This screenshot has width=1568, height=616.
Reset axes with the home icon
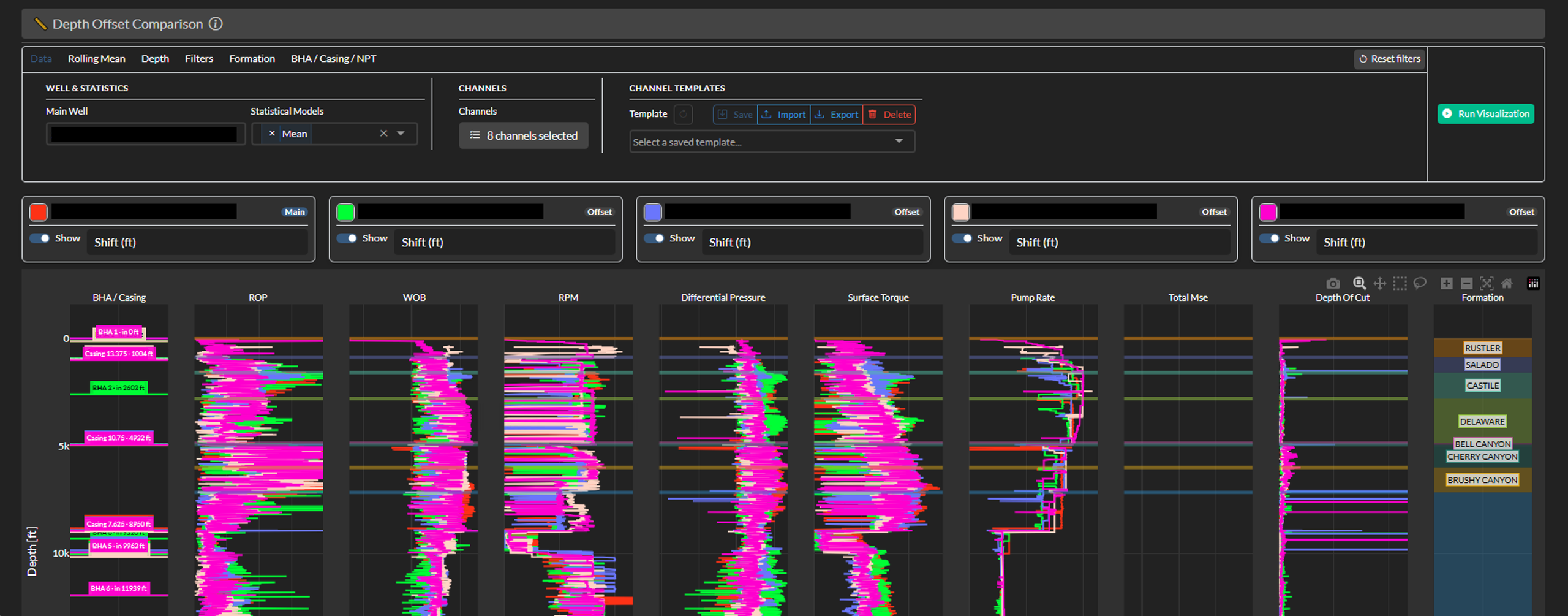pos(1507,283)
